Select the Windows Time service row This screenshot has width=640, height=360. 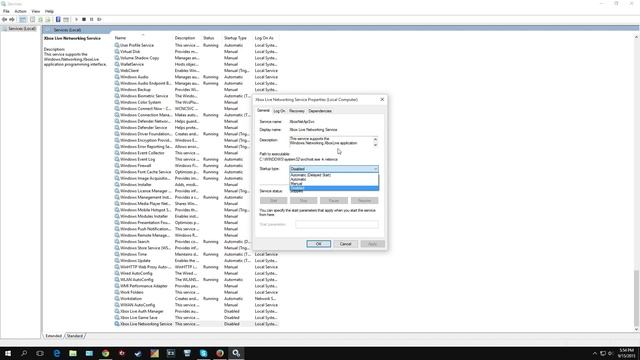(x=196, y=254)
